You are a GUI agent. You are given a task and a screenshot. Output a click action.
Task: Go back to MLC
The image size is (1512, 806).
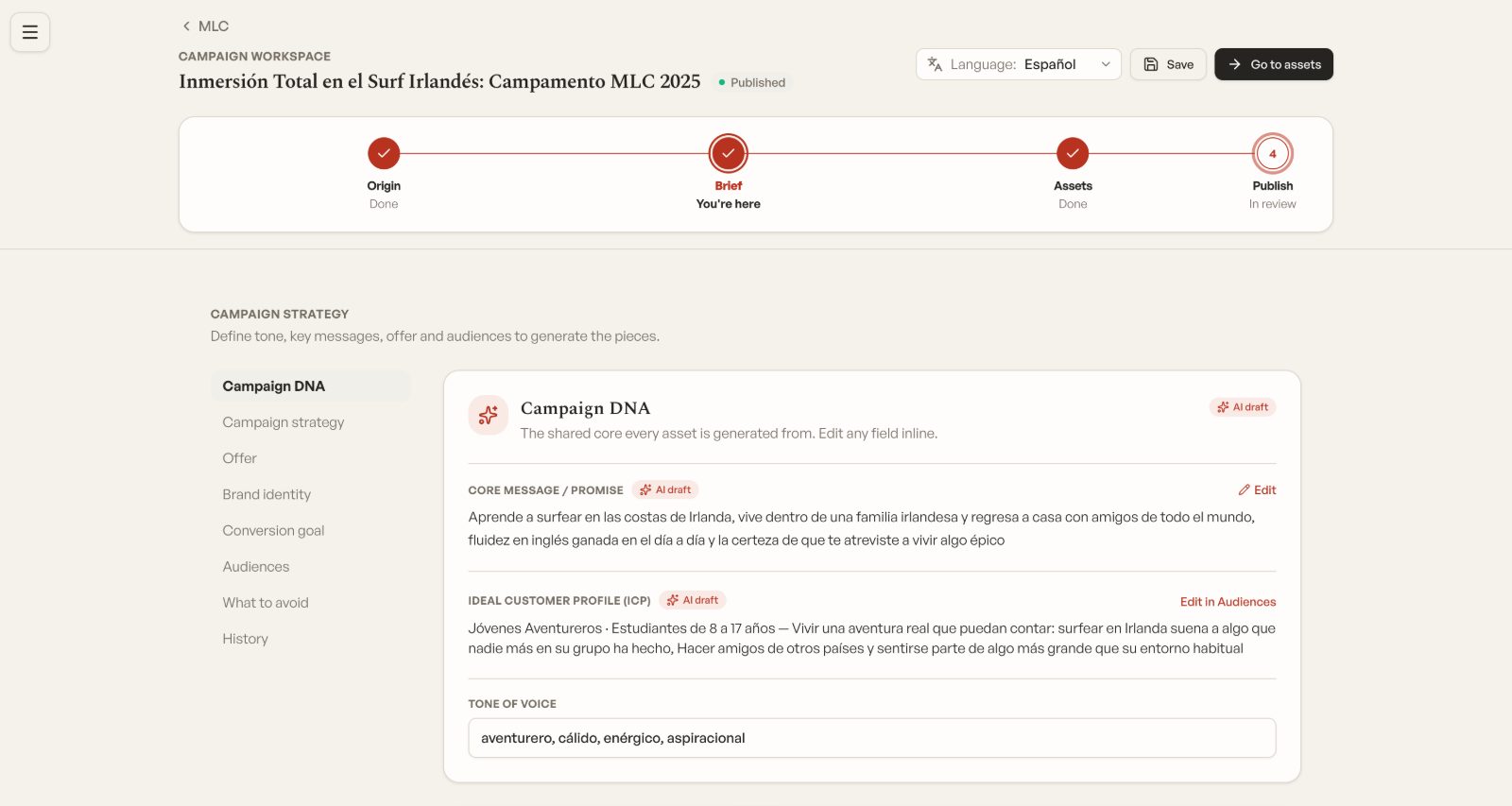[x=205, y=26]
